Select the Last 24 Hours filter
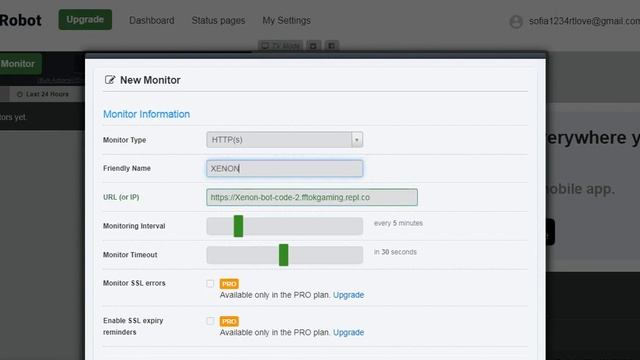This screenshot has height=360, width=640. click(43, 94)
